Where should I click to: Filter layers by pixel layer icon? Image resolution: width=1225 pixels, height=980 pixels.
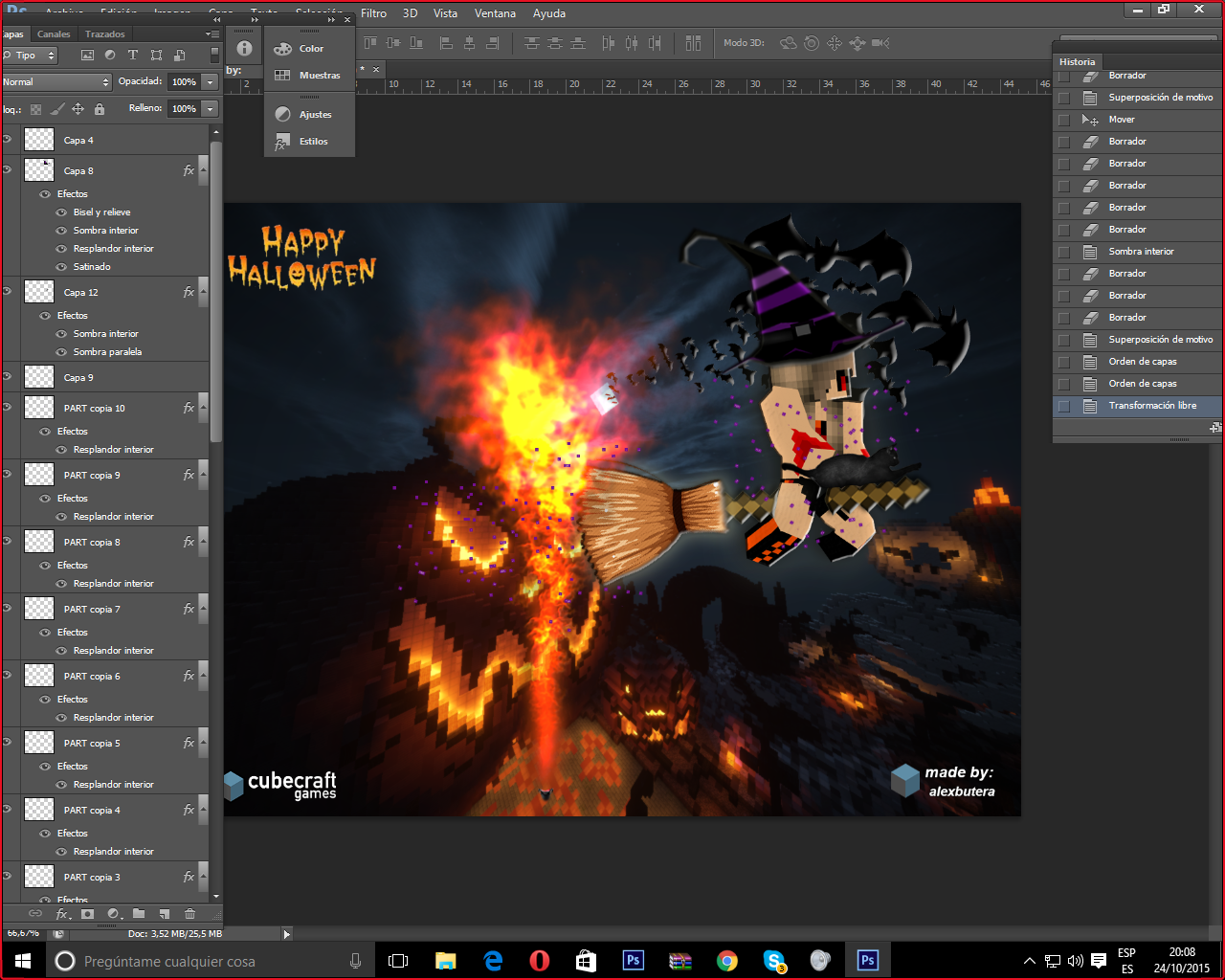[x=87, y=56]
